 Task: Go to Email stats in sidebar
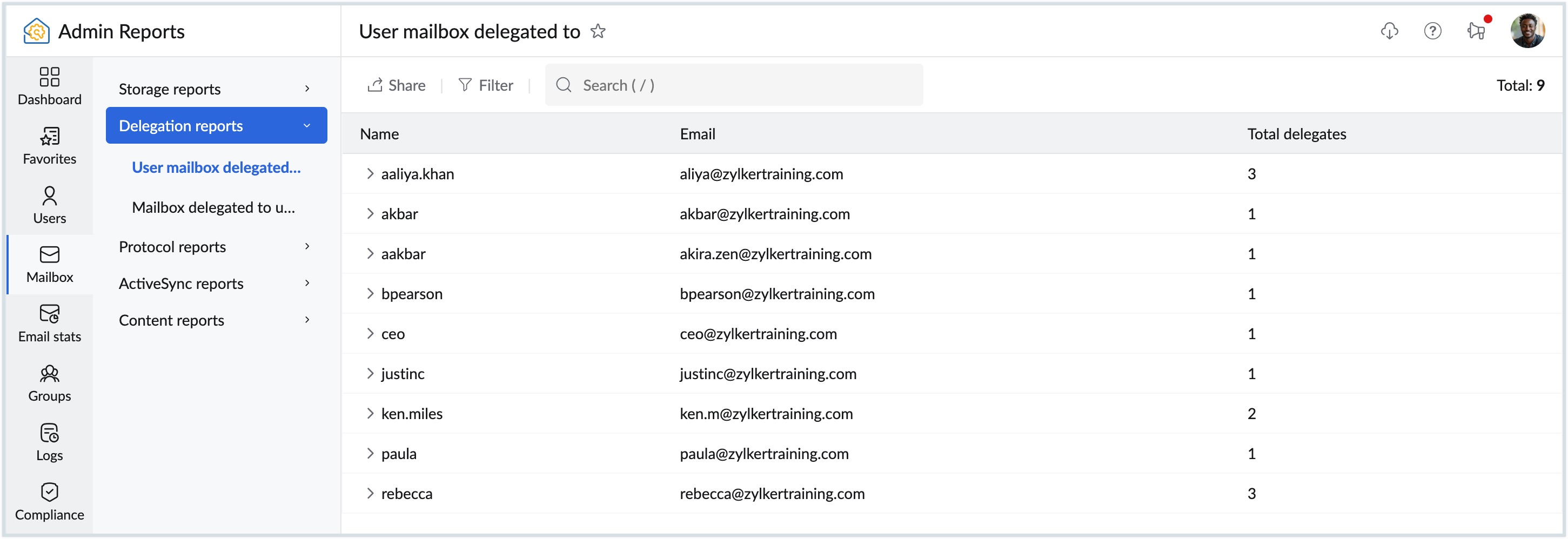click(49, 323)
